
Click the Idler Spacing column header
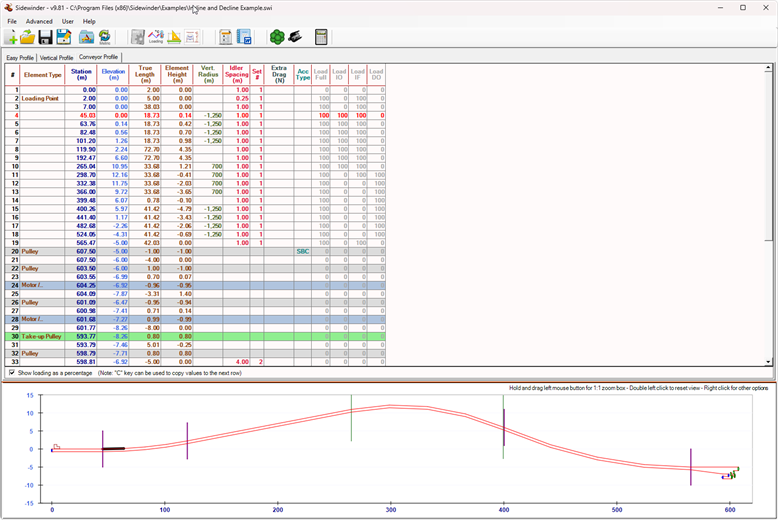[237, 74]
